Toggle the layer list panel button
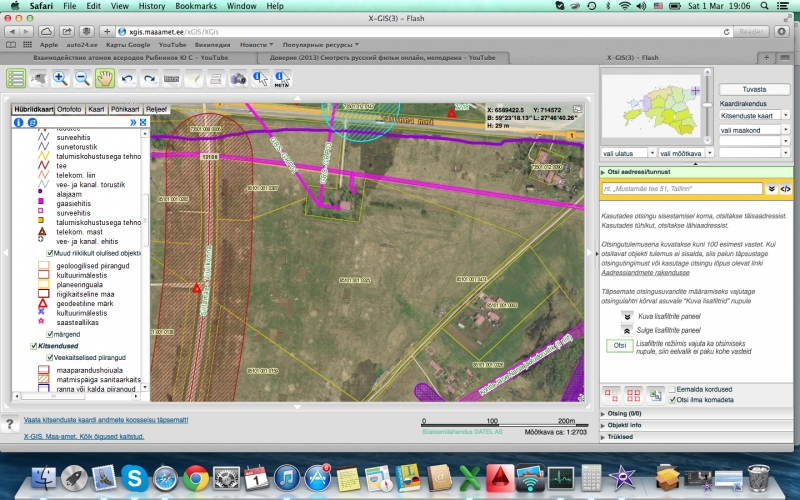Viewport: 800px width, 500px height. (x=16, y=79)
